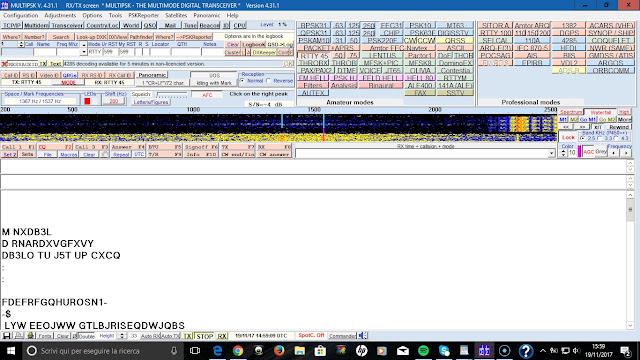
Task: Open the Configuration menu
Action: tap(20, 16)
